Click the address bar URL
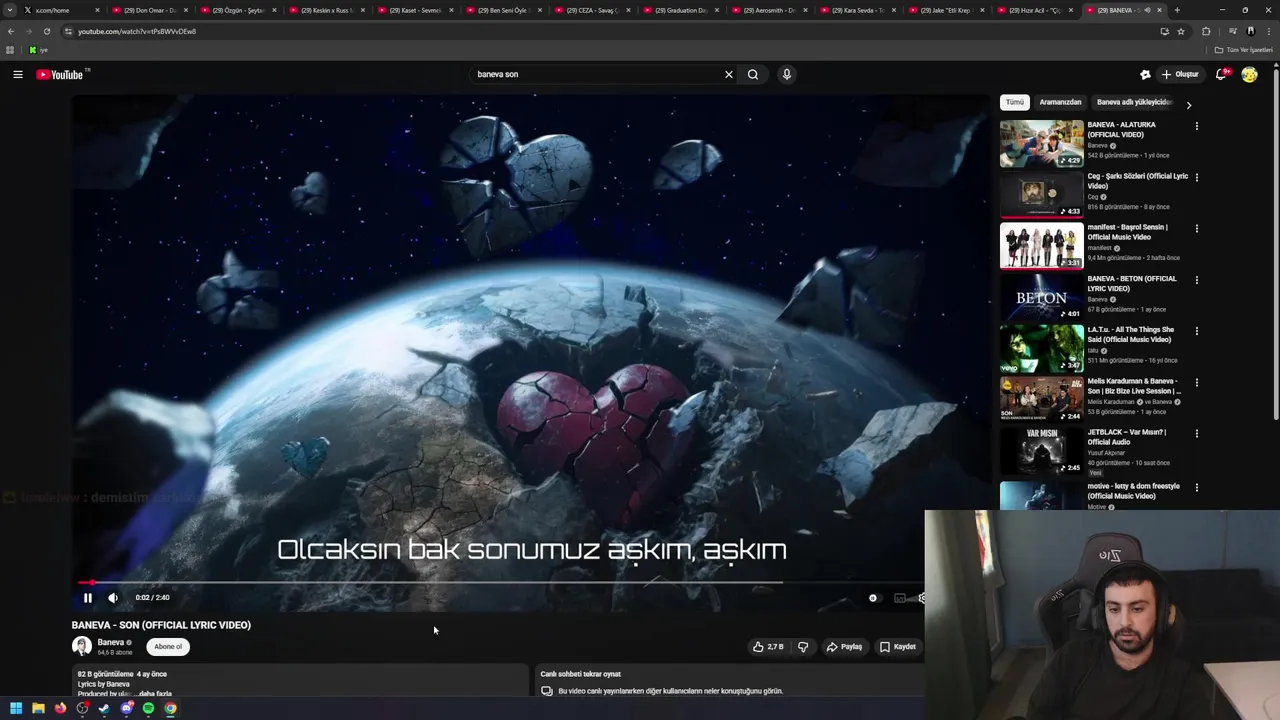1280x720 pixels. point(137,31)
